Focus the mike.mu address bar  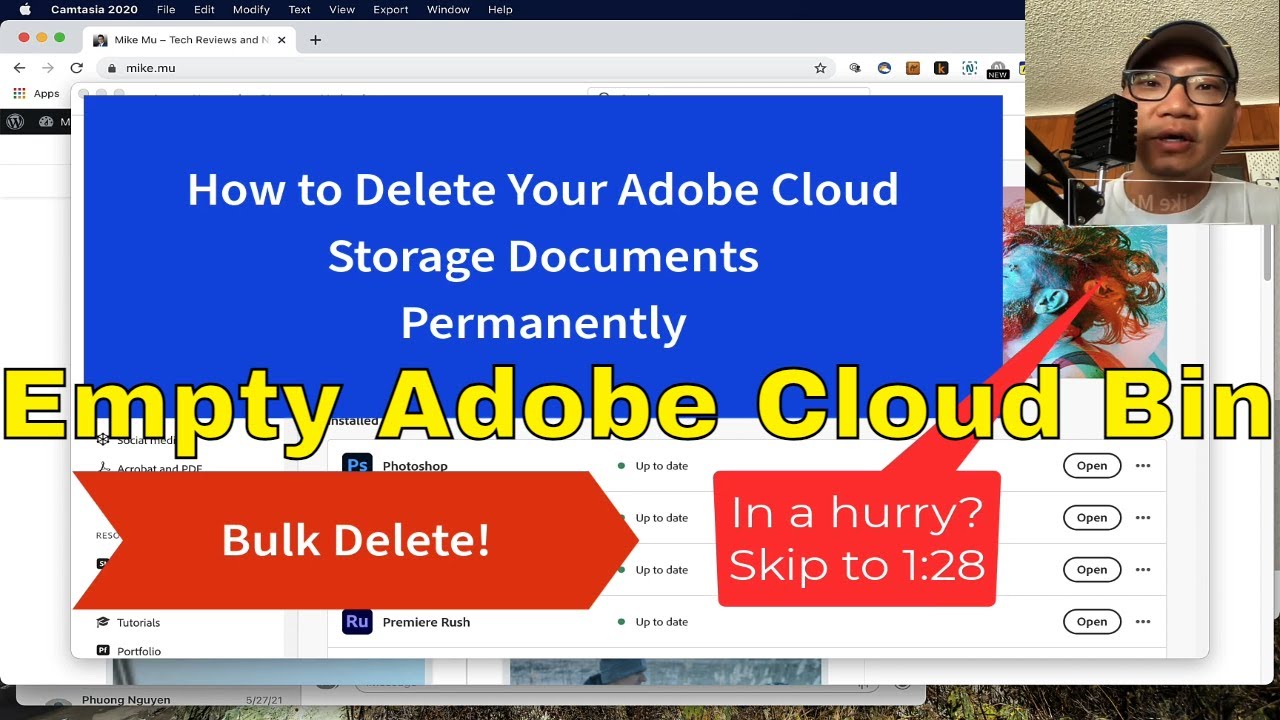465,68
